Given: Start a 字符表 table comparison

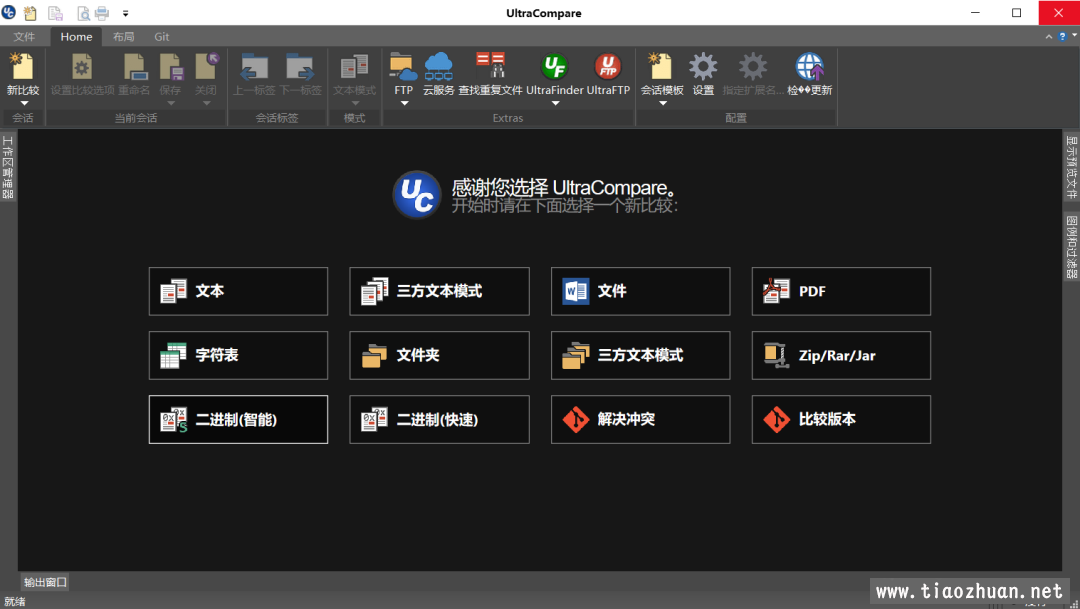Looking at the screenshot, I should point(238,355).
